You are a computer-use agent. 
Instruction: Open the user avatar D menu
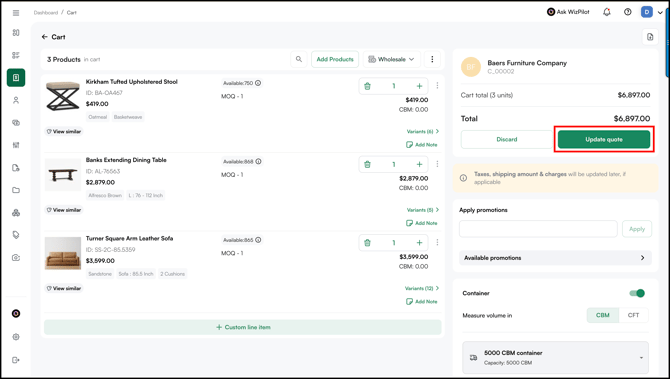click(x=646, y=12)
